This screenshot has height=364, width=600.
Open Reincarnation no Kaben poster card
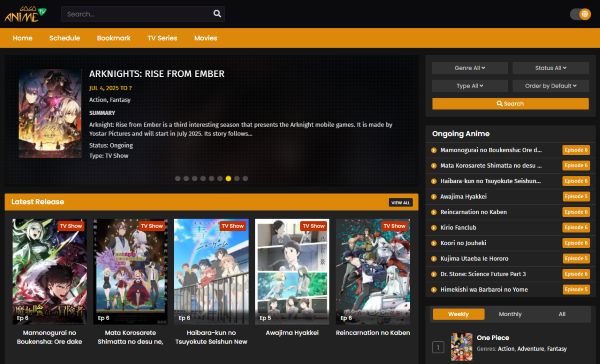click(373, 272)
